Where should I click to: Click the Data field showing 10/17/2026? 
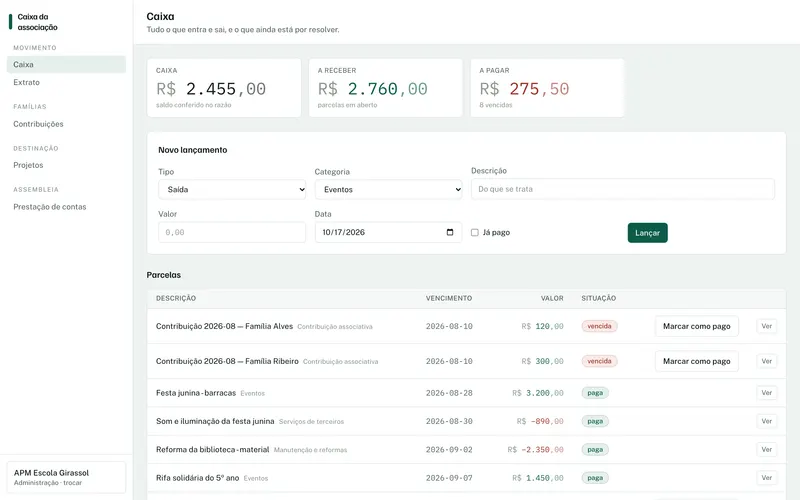388,232
